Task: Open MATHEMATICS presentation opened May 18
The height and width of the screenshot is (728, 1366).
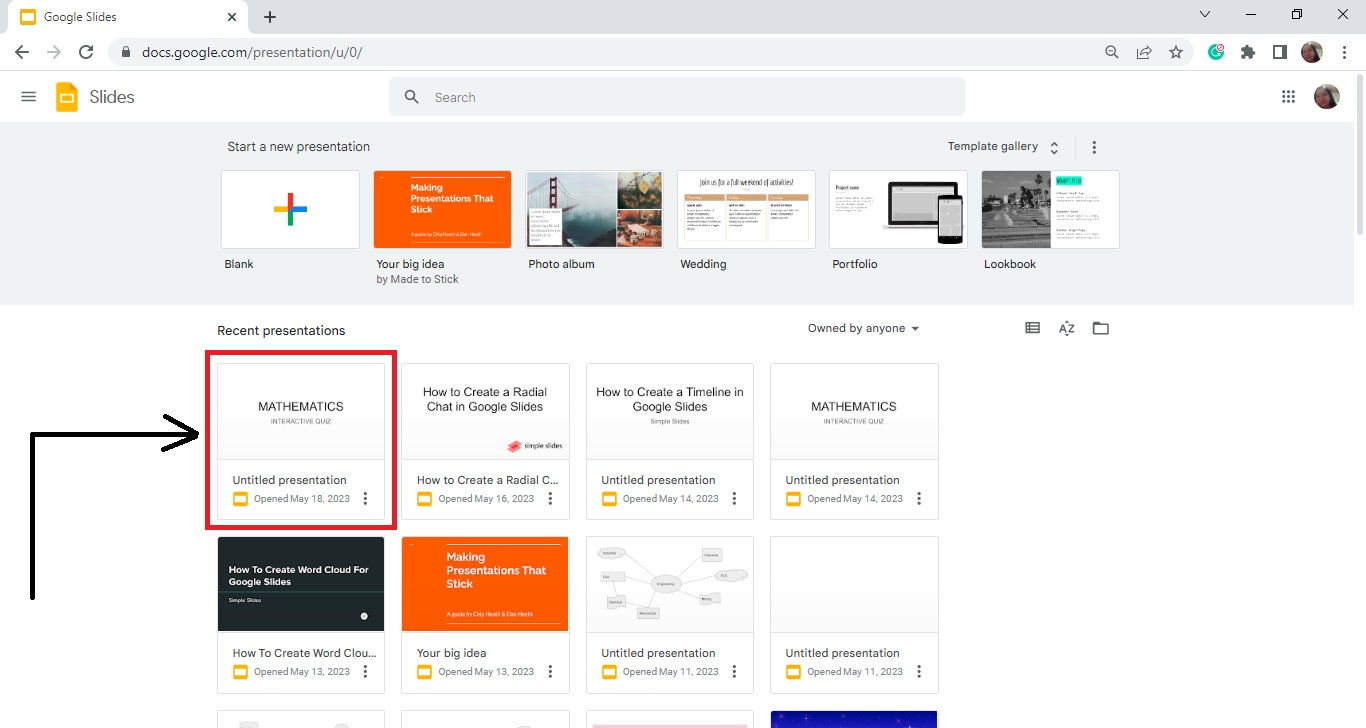Action: pos(301,412)
